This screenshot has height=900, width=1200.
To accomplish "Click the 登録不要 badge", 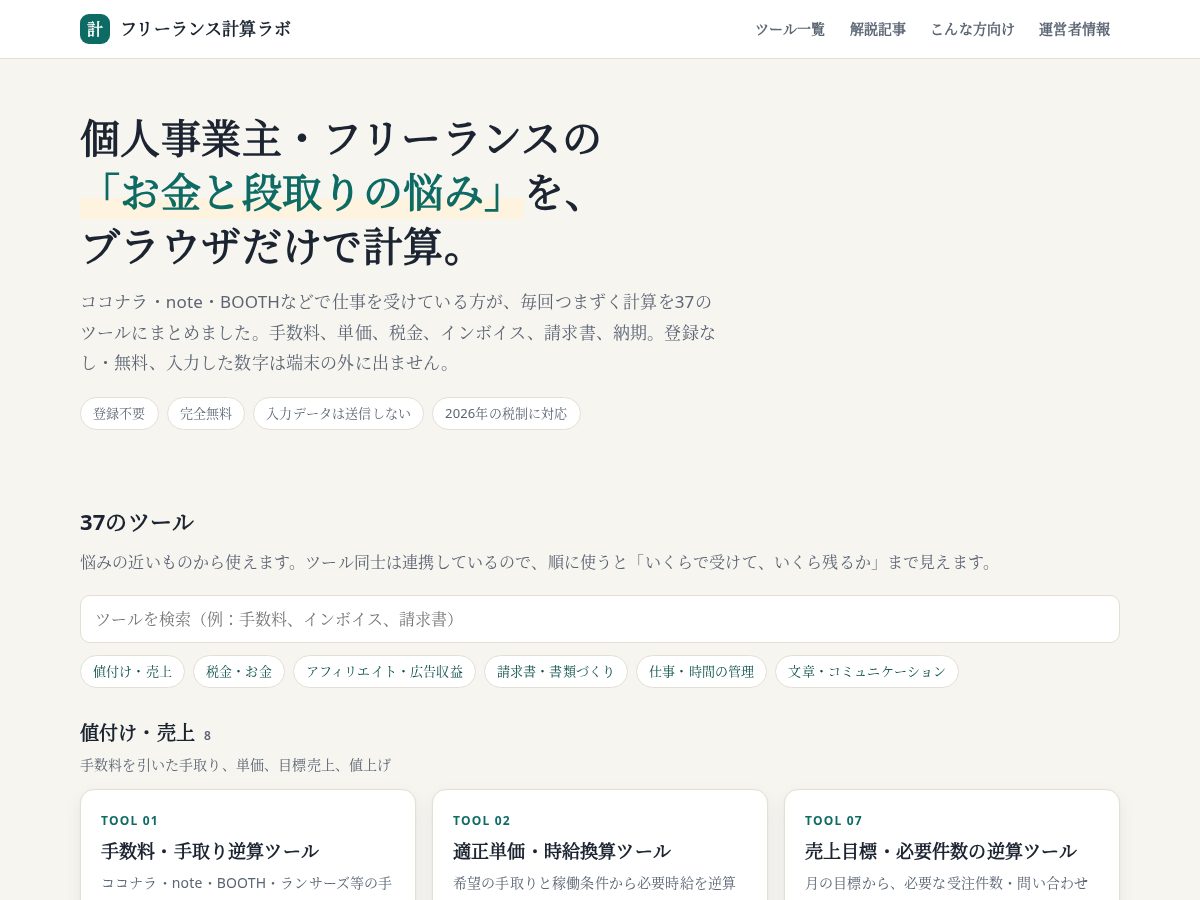I will pyautogui.click(x=119, y=413).
